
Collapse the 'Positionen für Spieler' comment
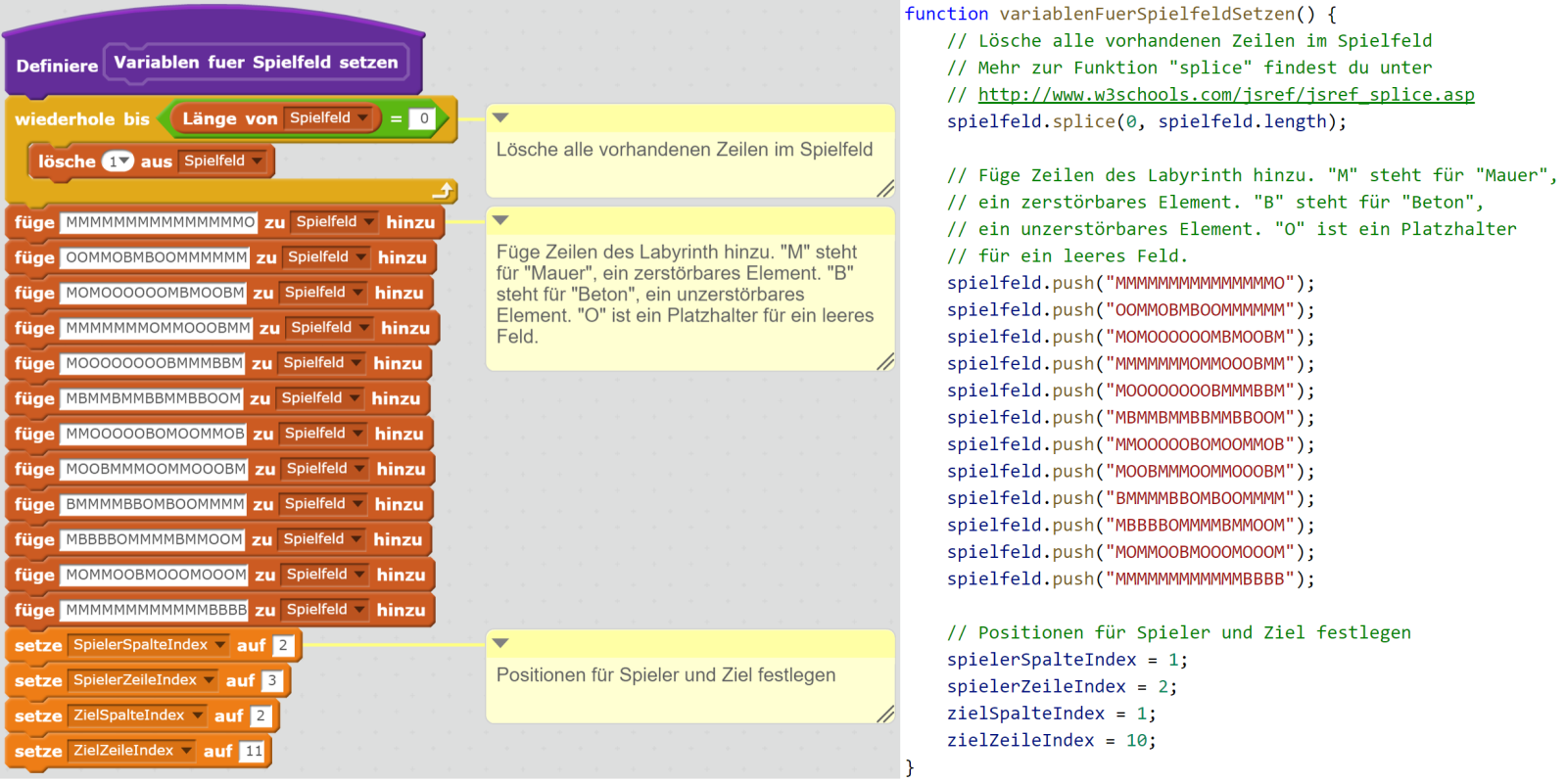coord(500,643)
